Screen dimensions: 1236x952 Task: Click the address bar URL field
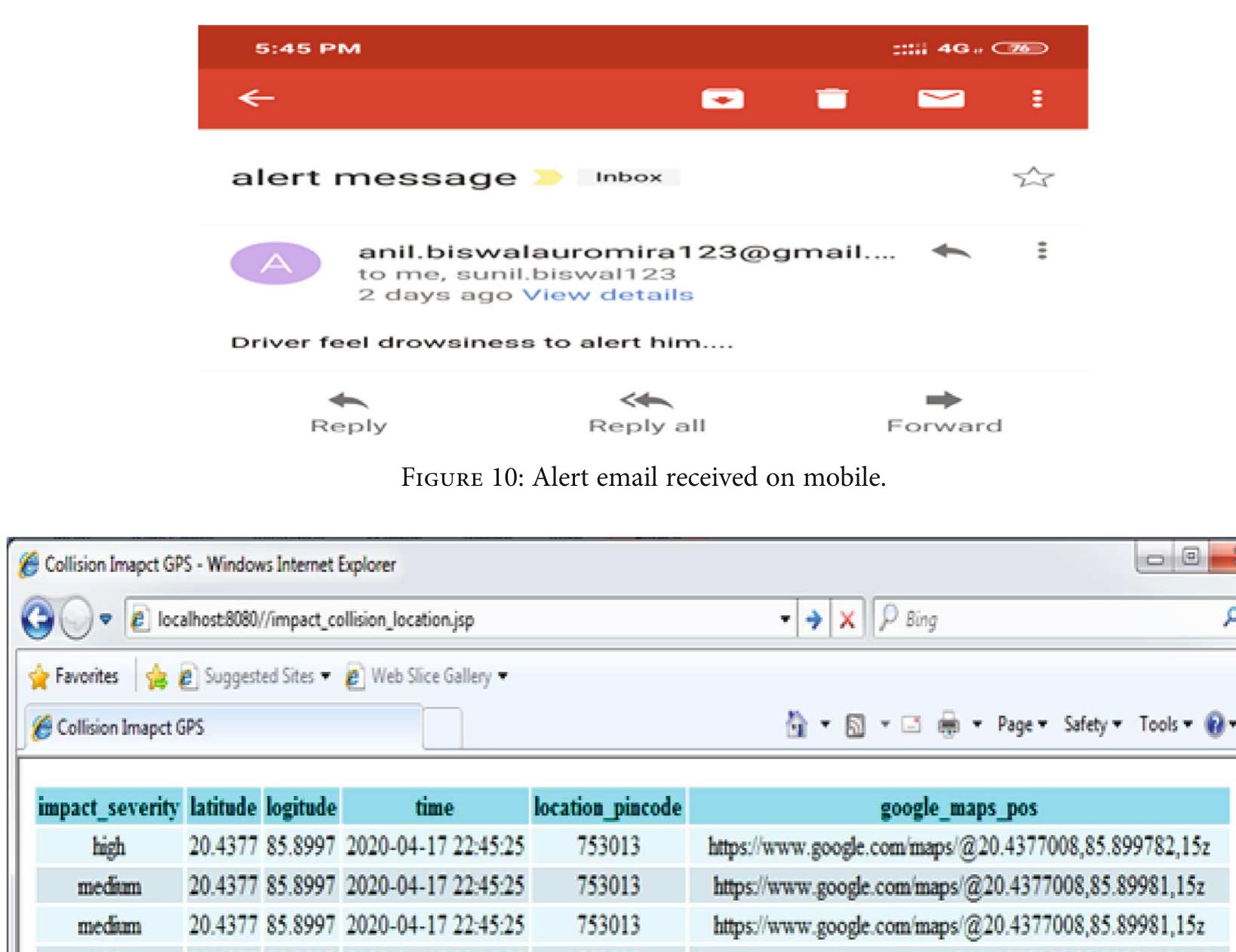(x=453, y=620)
